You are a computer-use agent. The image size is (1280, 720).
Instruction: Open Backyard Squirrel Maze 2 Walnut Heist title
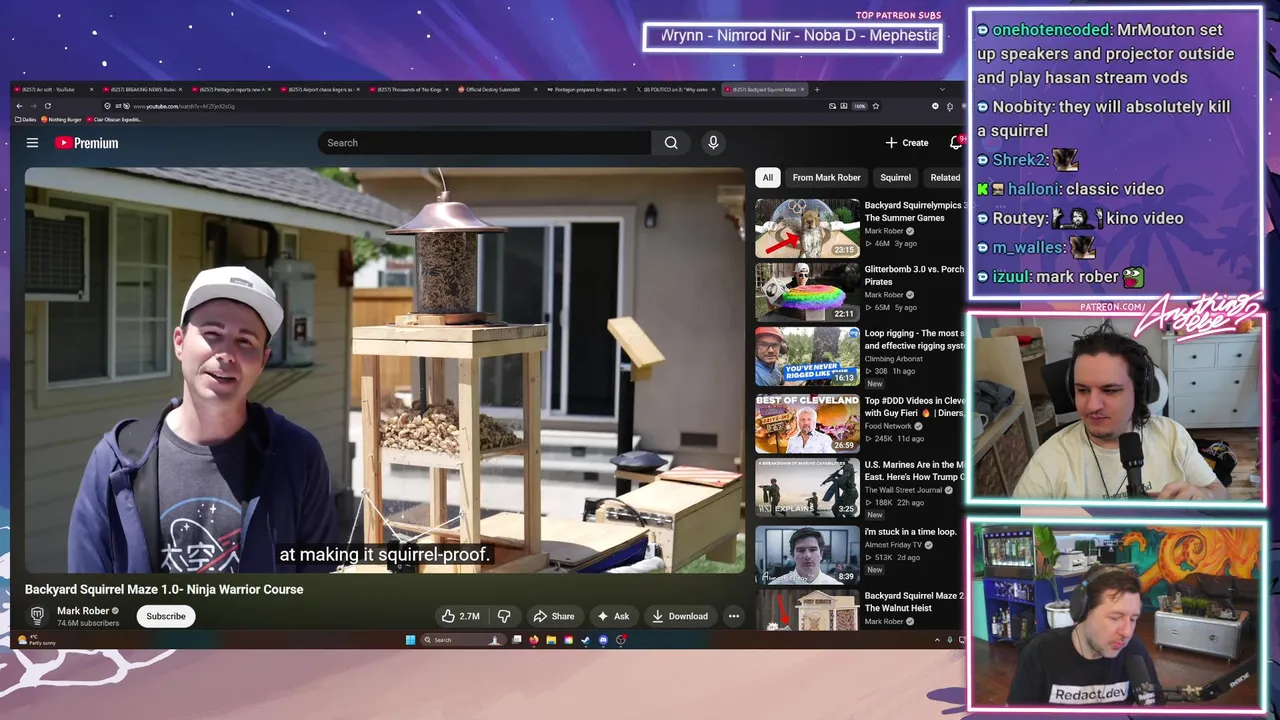(x=914, y=602)
